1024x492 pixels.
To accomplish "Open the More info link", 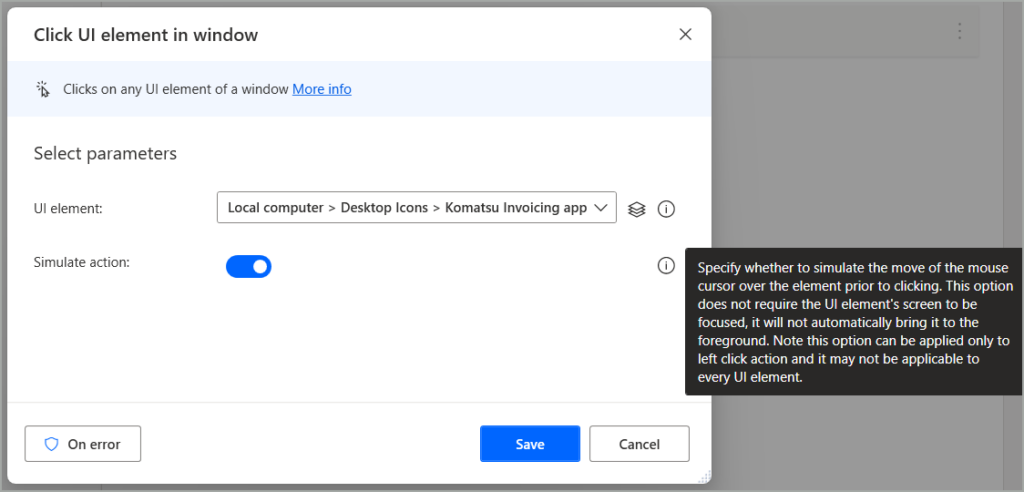I will coord(321,89).
